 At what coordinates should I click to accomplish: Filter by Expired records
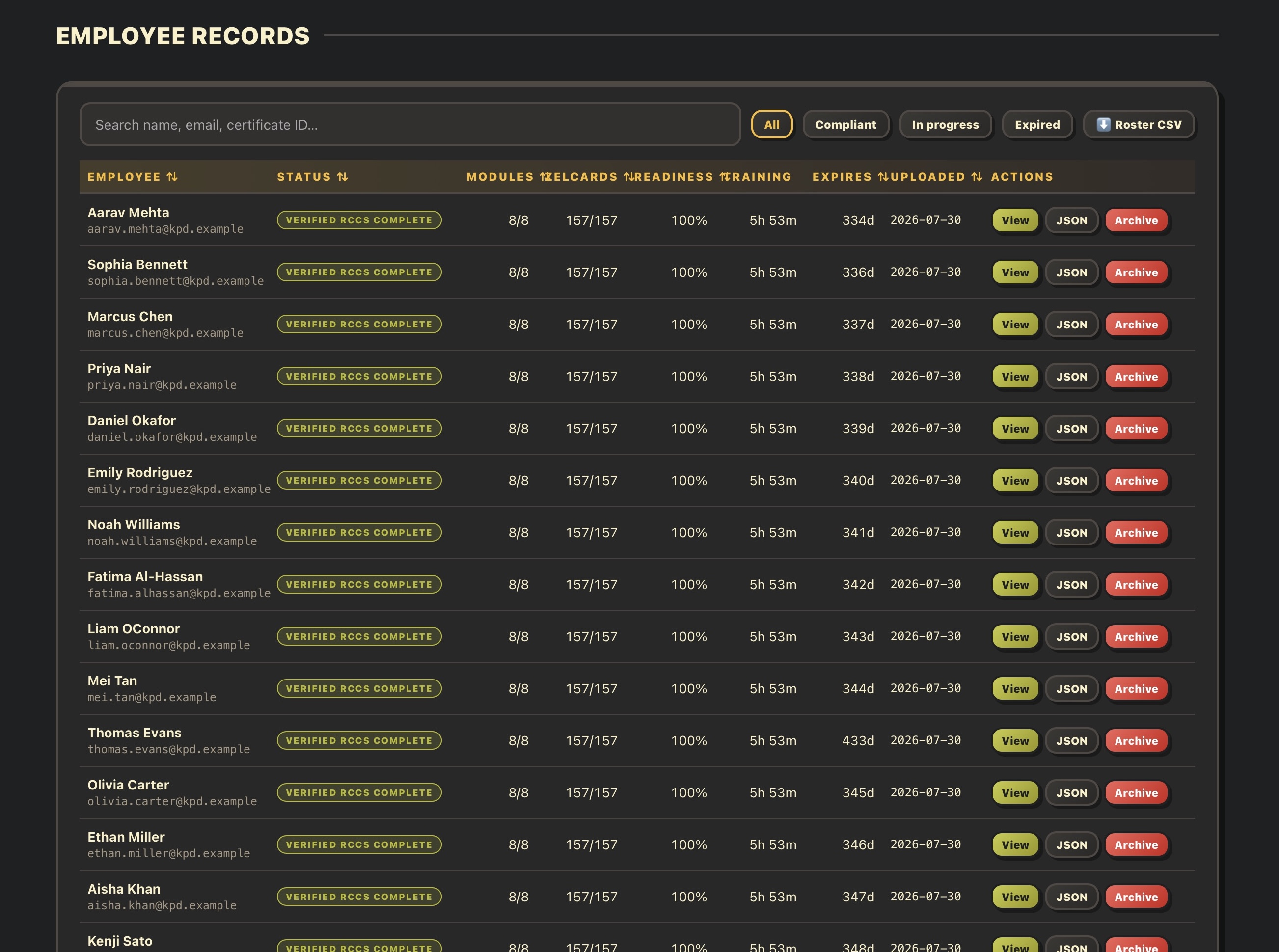[x=1037, y=125]
